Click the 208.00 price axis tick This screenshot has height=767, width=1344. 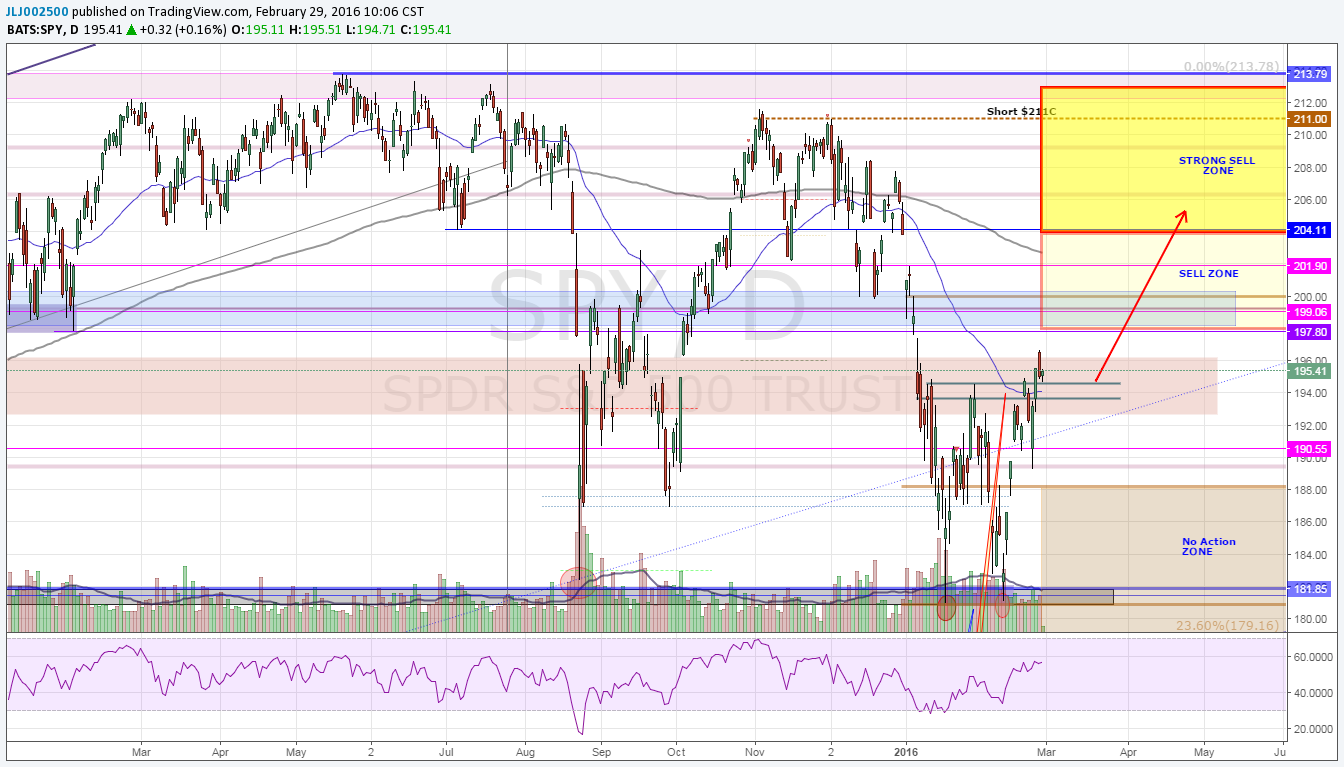click(1310, 167)
